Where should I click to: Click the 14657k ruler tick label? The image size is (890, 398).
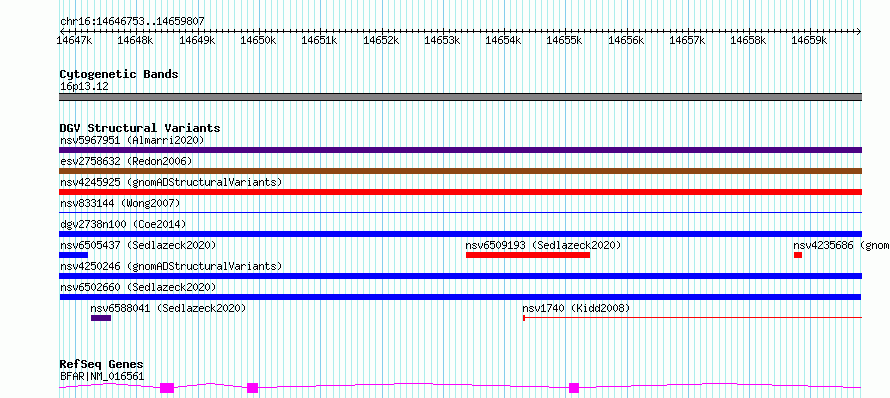pyautogui.click(x=687, y=40)
